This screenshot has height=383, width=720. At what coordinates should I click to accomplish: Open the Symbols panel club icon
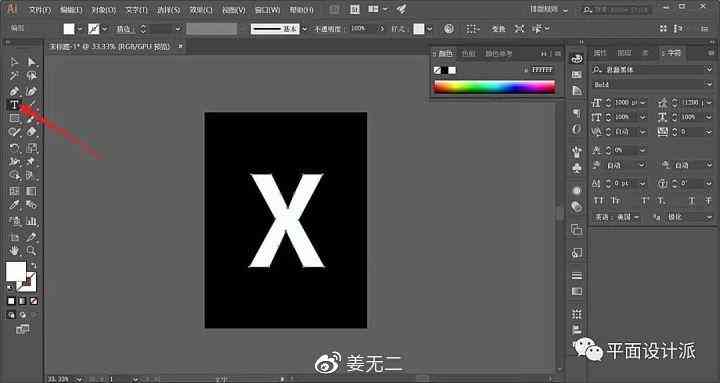pyautogui.click(x=577, y=168)
